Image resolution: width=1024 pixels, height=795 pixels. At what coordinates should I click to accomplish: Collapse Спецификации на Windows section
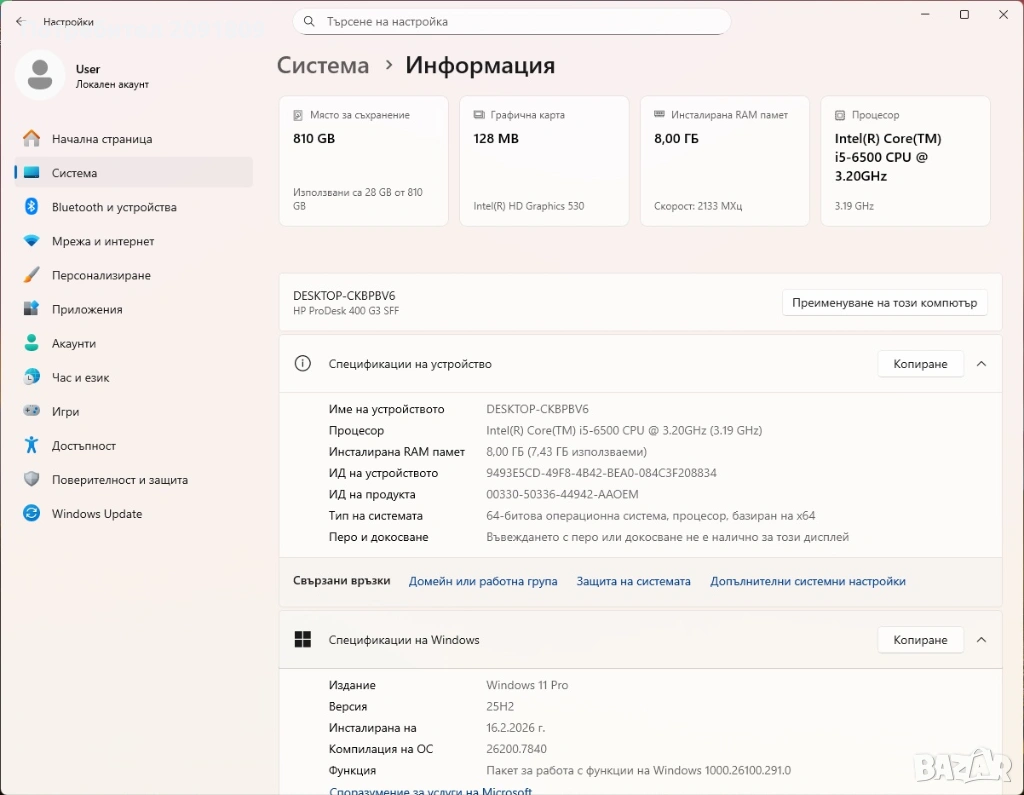point(981,640)
